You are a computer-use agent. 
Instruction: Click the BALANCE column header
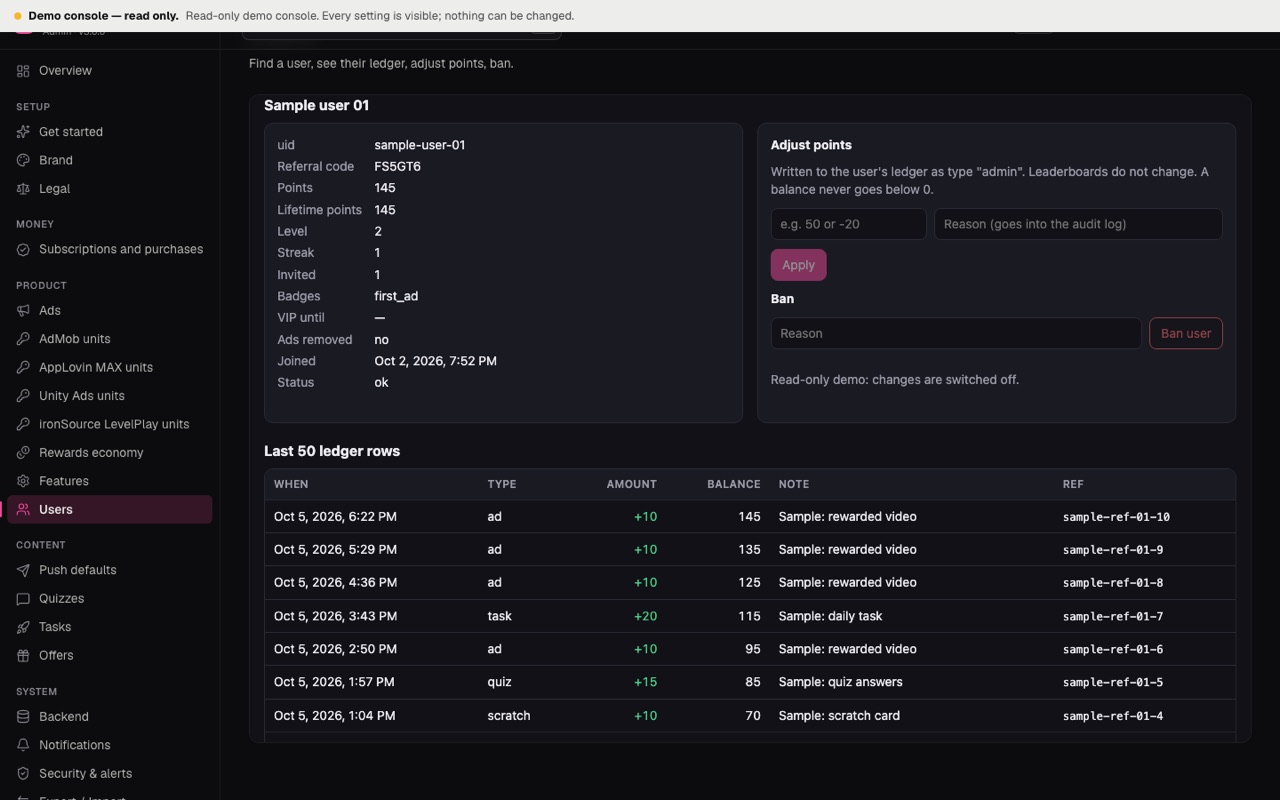coord(733,484)
